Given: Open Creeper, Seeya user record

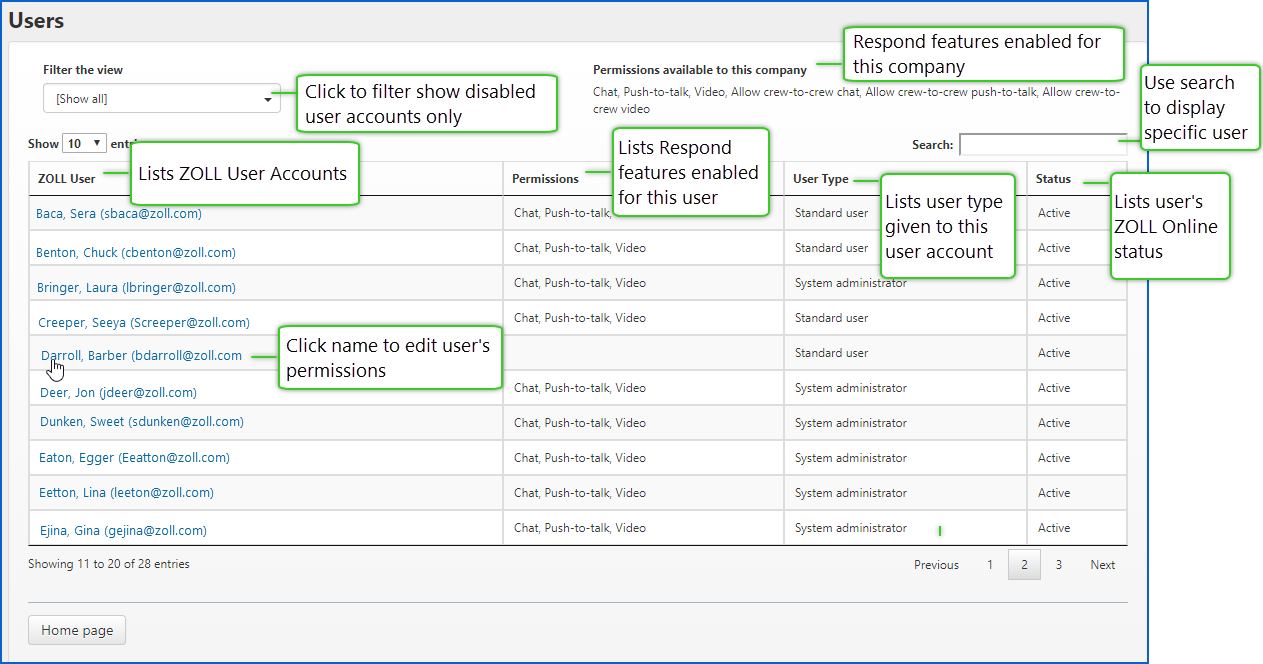Looking at the screenshot, I should pos(143,323).
